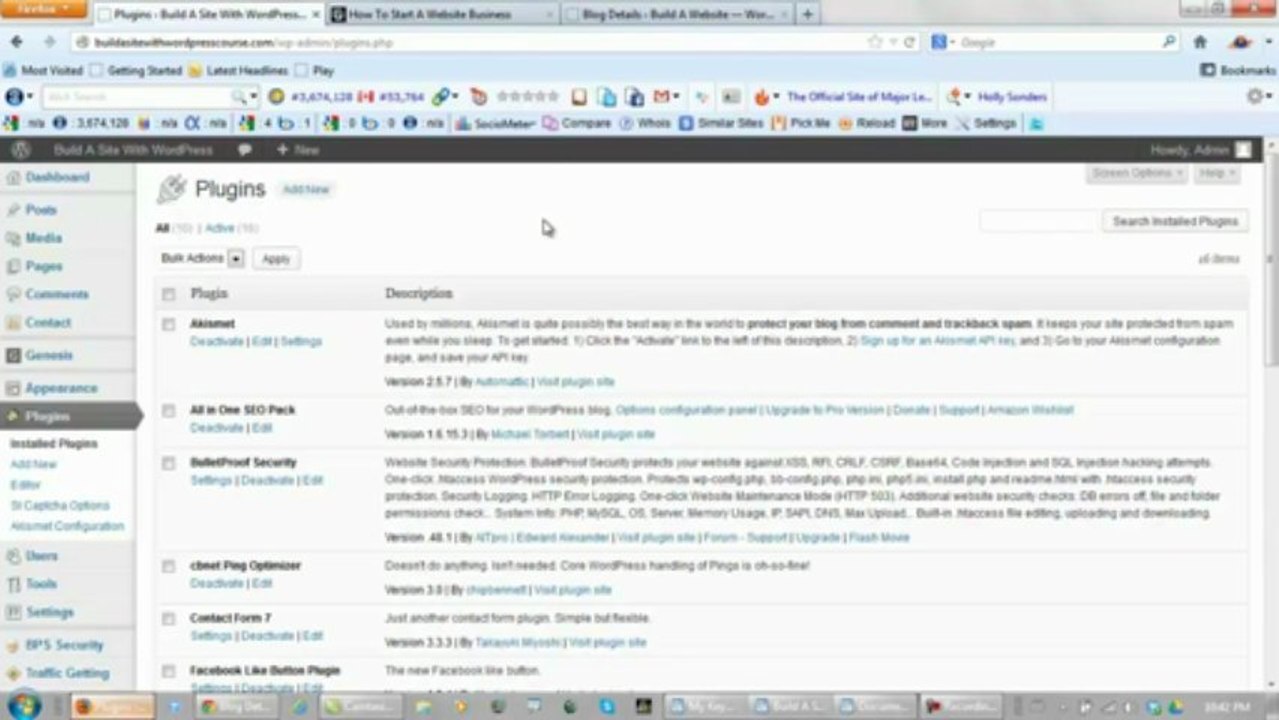
Task: Open Tools in the WordPress sidebar
Action: tap(41, 583)
